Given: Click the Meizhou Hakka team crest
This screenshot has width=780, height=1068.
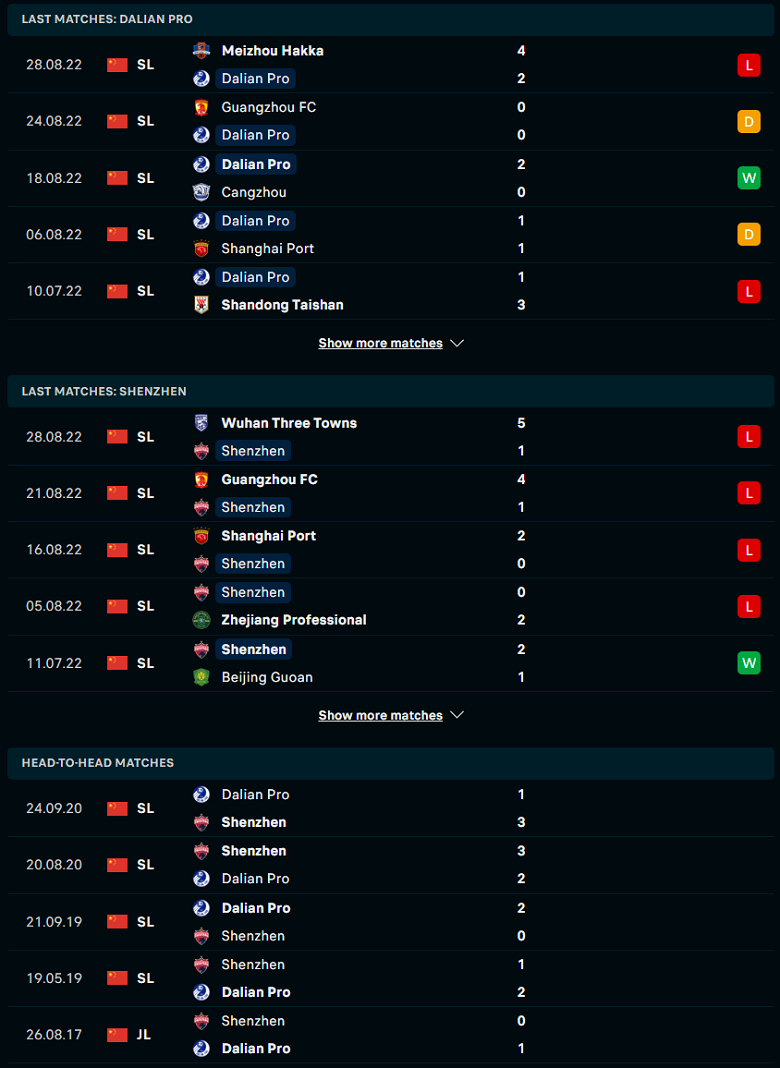Looking at the screenshot, I should (x=201, y=50).
